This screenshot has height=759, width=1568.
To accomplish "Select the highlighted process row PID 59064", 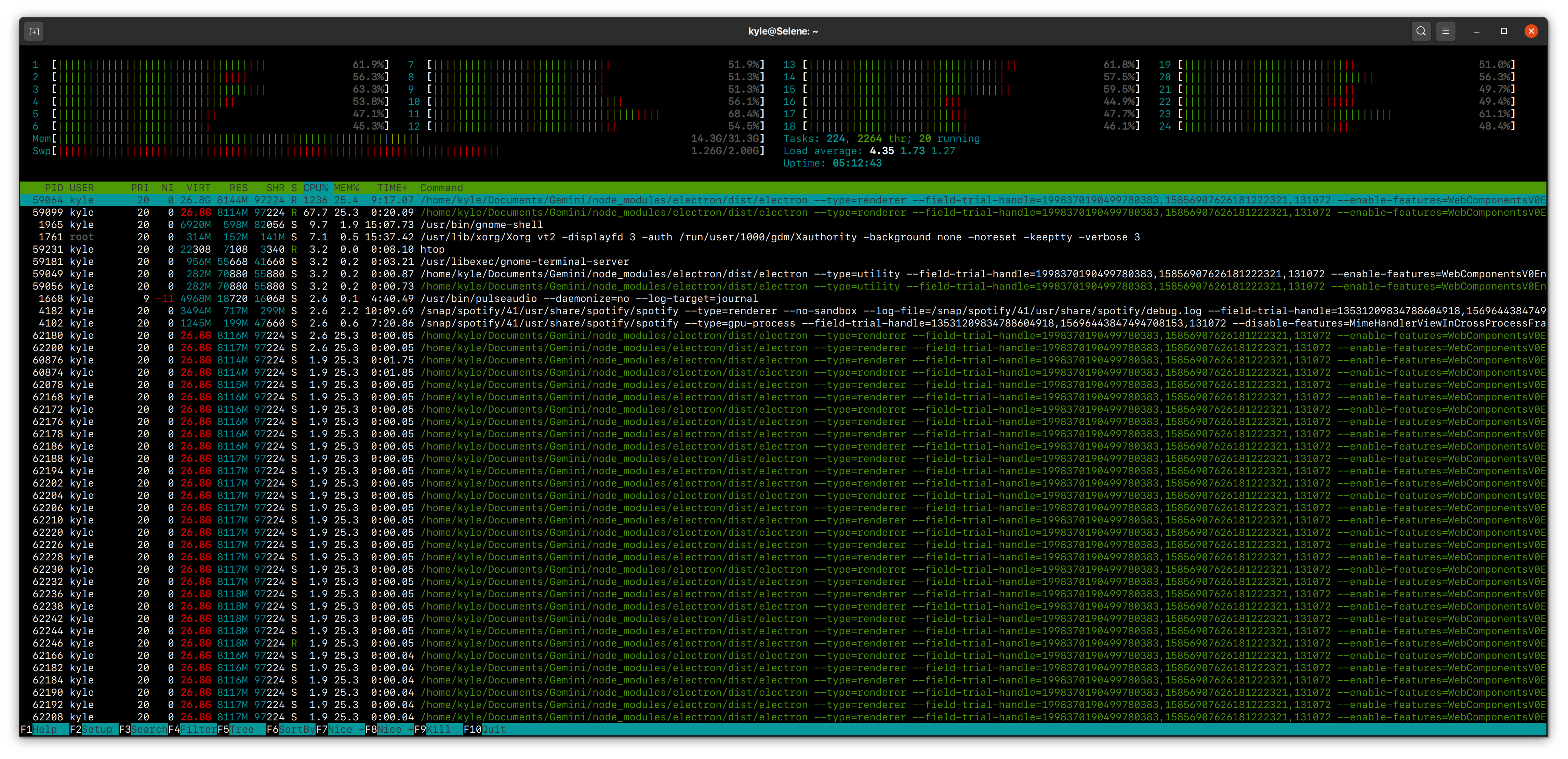I will click(783, 200).
